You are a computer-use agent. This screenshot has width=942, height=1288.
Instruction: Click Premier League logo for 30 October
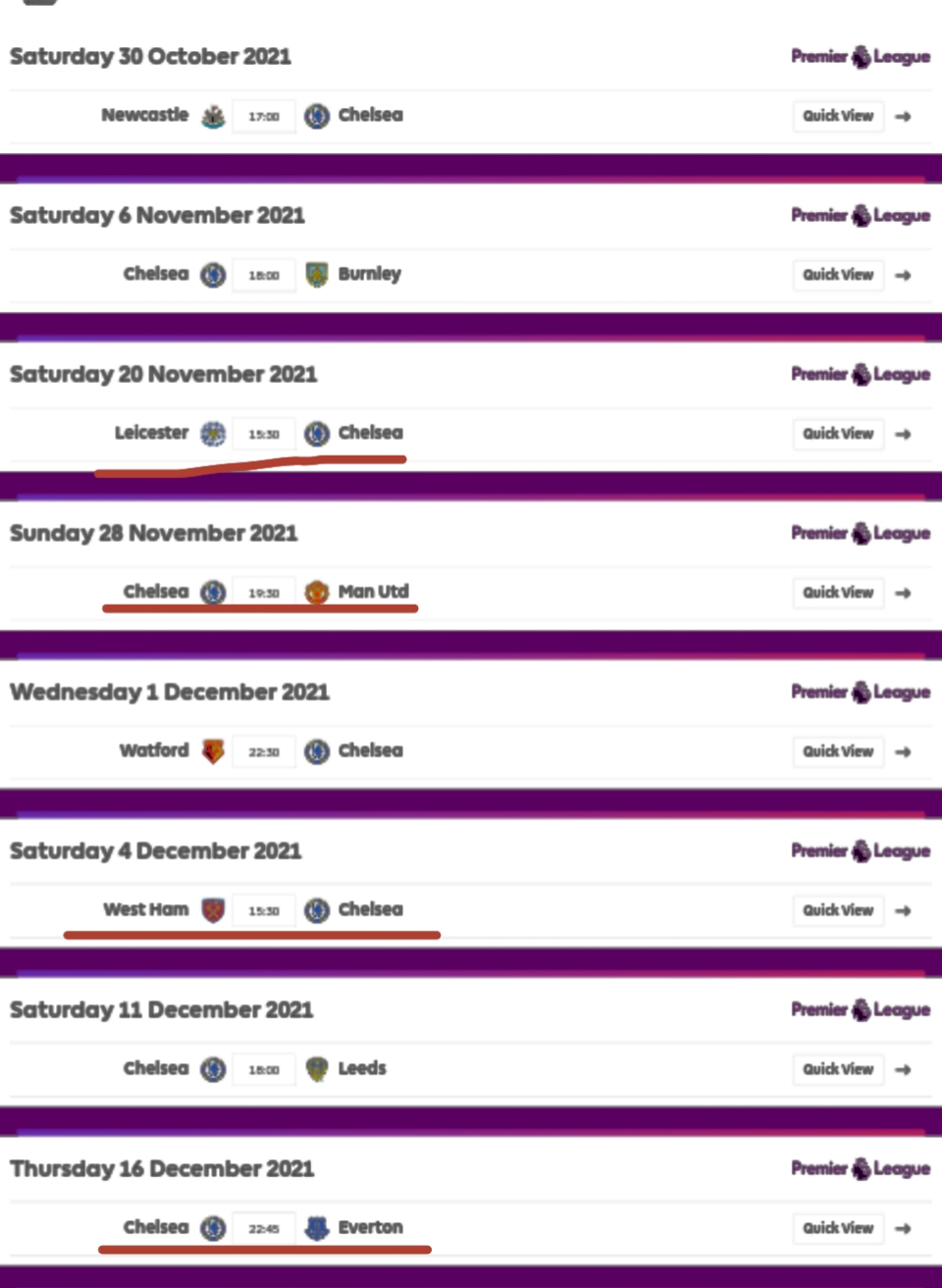click(x=861, y=57)
